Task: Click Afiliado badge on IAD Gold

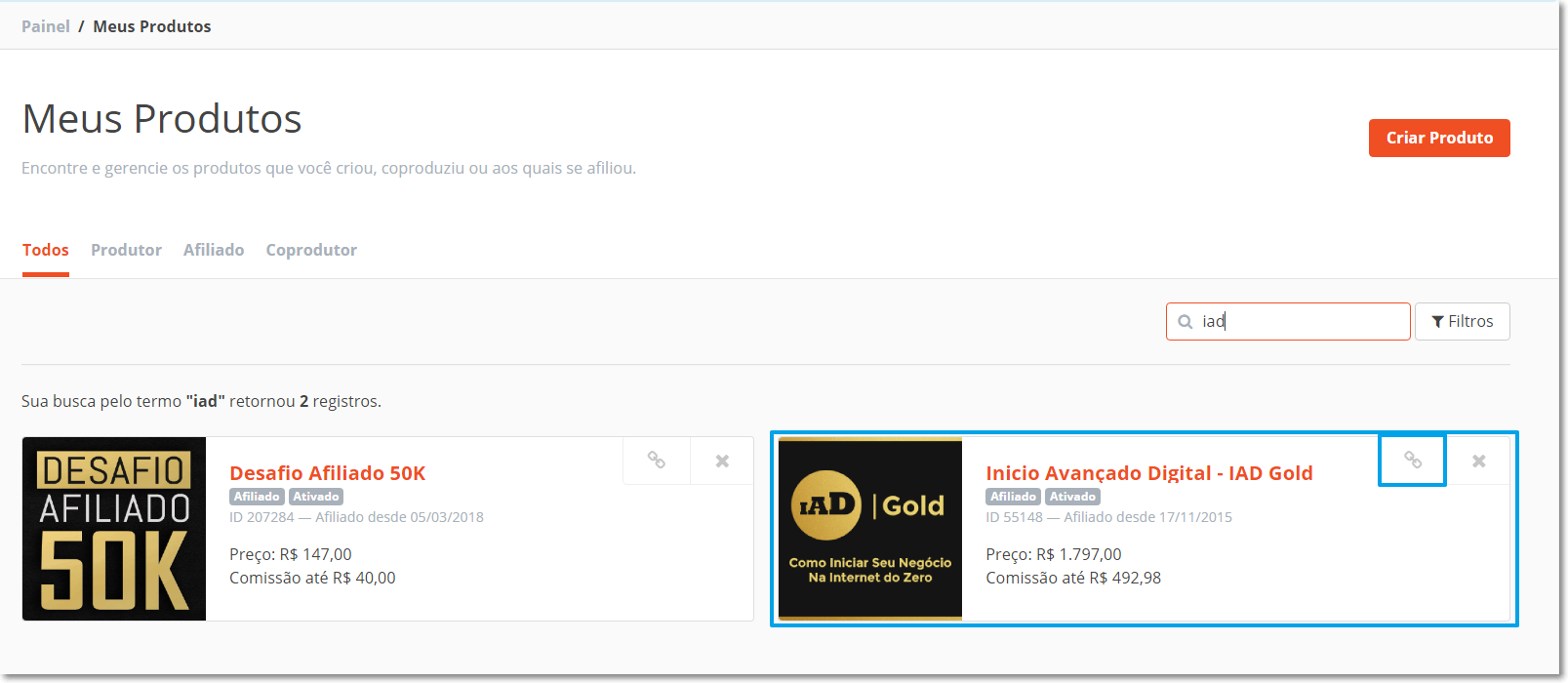Action: pyautogui.click(x=1013, y=497)
